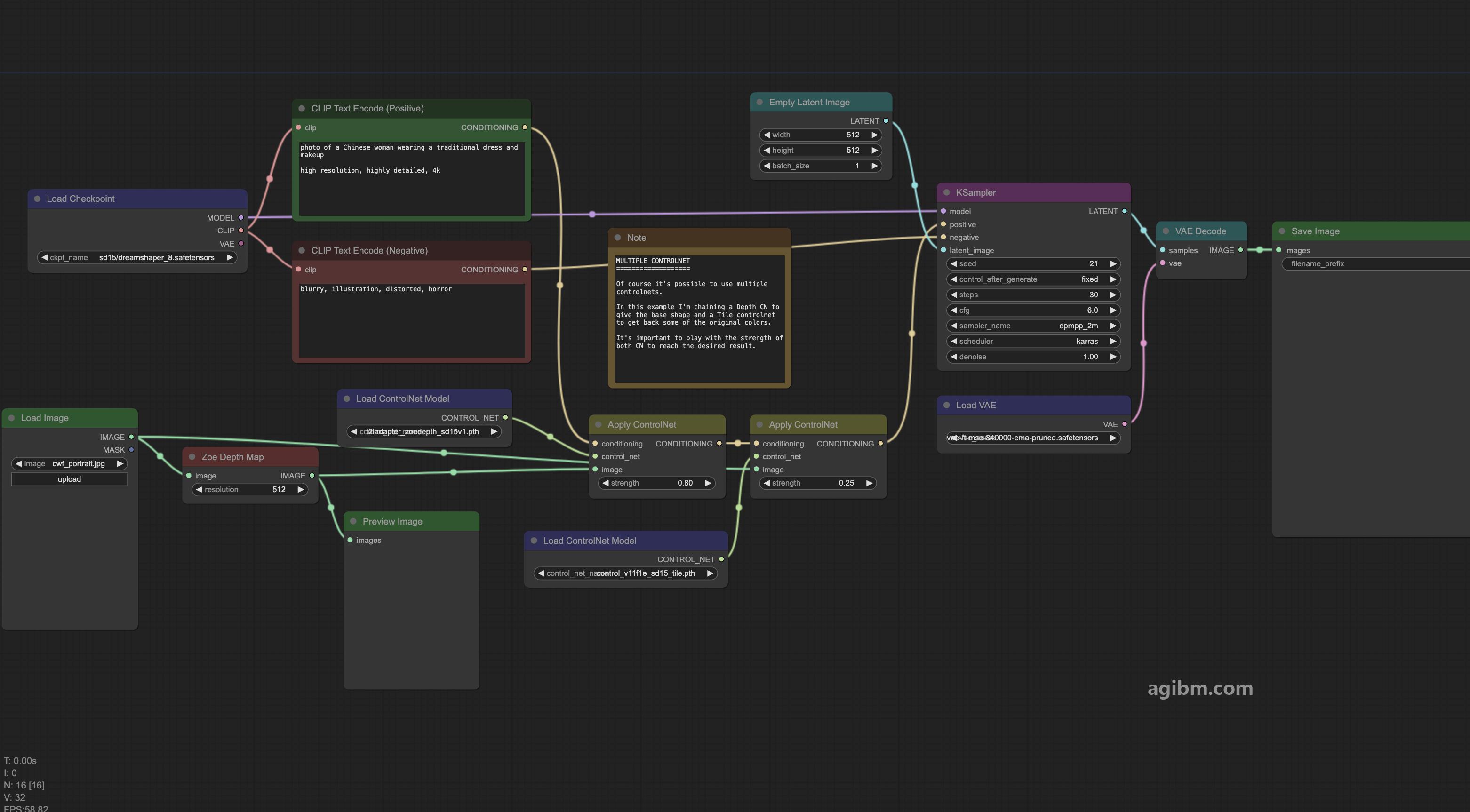Increase steps with its right arrow
The image size is (1470, 812).
[x=1113, y=295]
